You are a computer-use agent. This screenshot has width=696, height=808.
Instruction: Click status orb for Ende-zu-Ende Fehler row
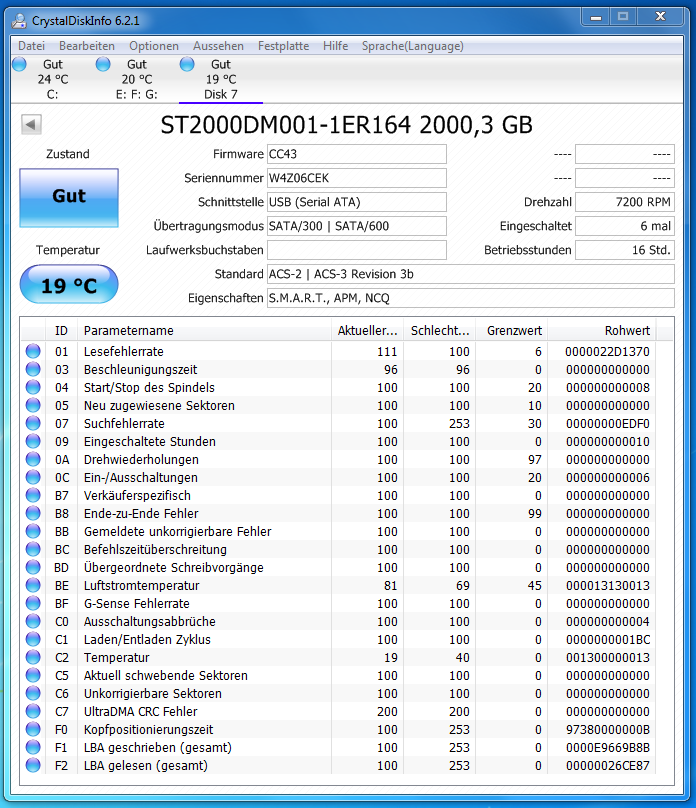coord(33,513)
